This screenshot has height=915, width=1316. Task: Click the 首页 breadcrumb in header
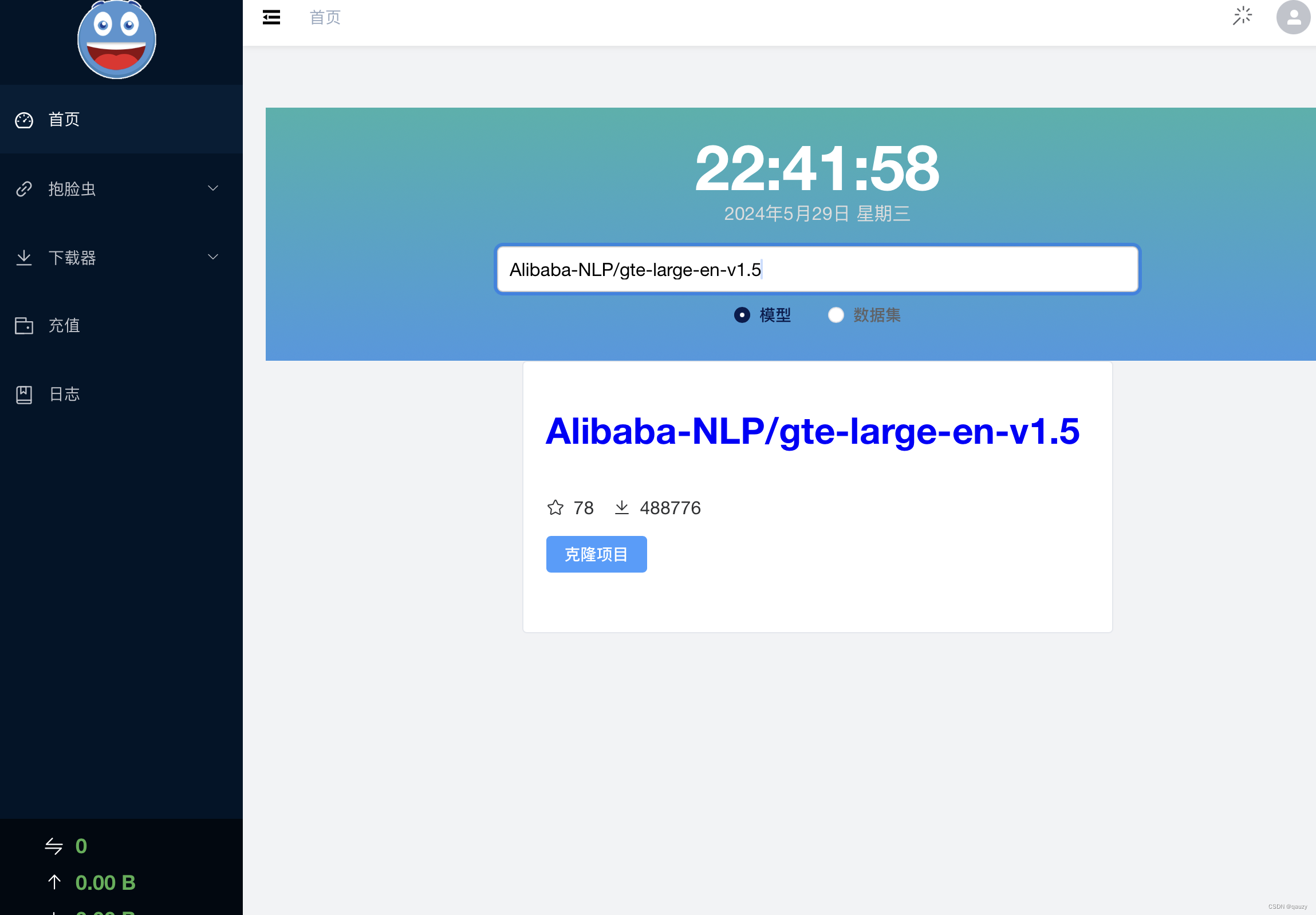pyautogui.click(x=325, y=17)
